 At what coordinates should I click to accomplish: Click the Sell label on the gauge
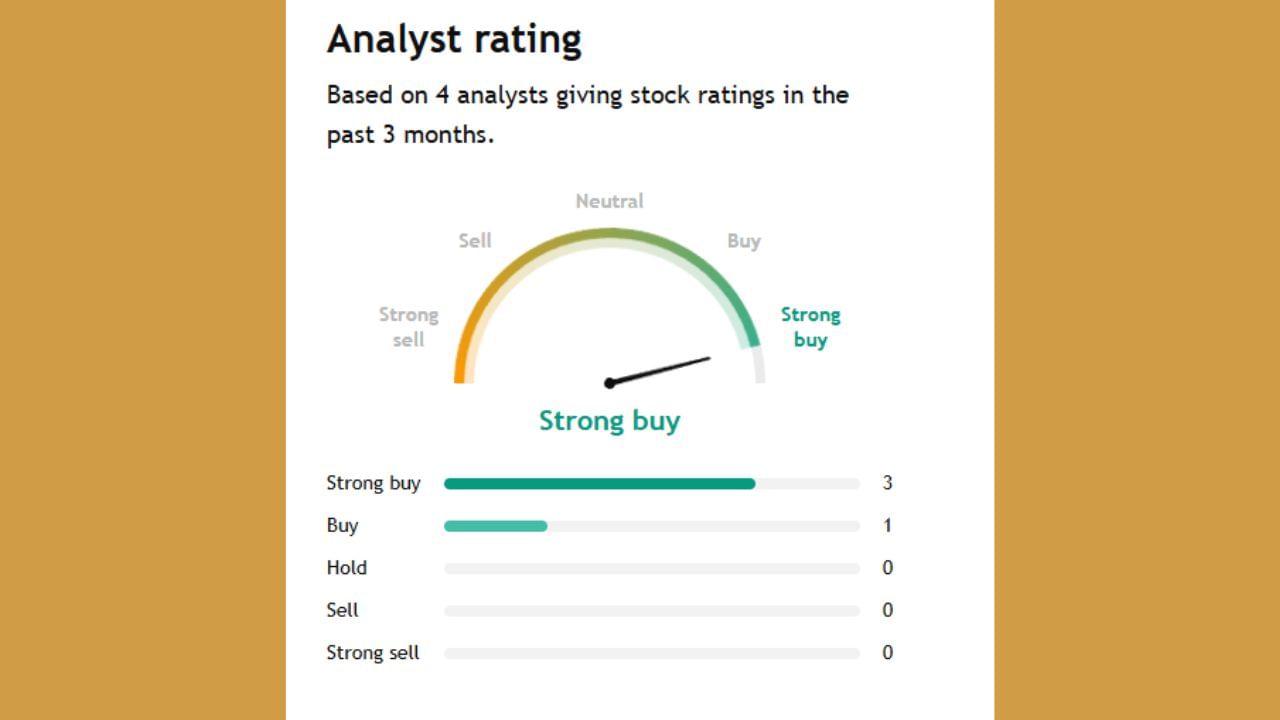pos(475,241)
